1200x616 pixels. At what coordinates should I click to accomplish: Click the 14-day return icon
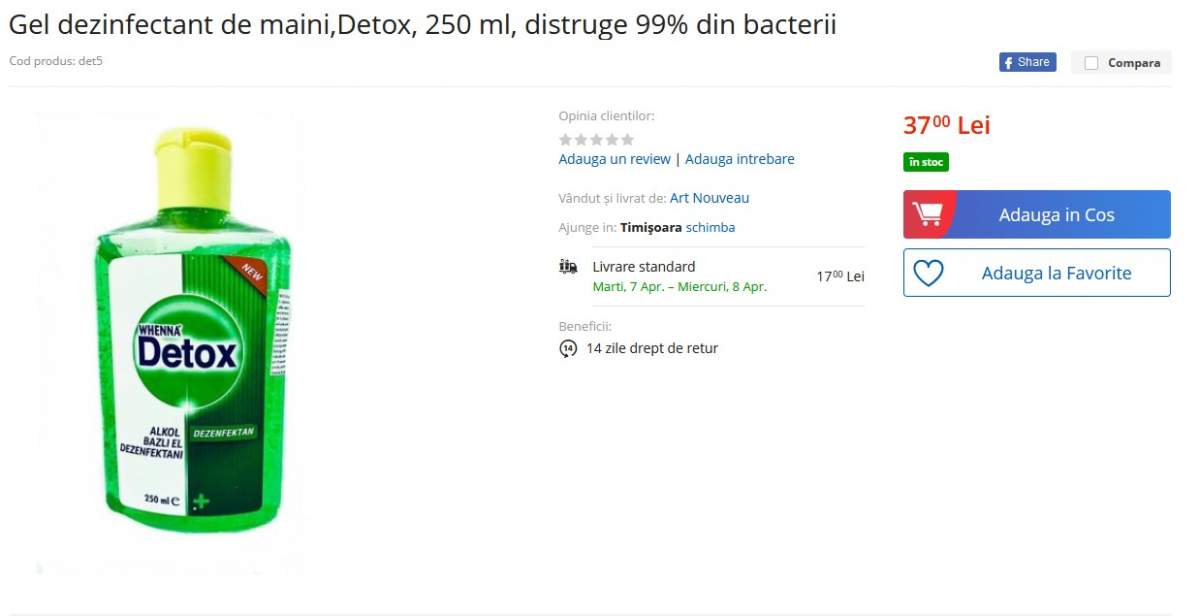click(x=568, y=349)
